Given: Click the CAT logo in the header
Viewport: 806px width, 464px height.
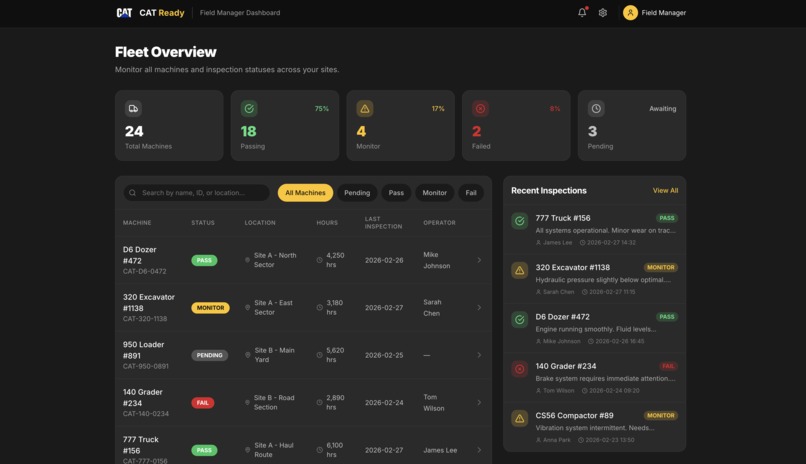Looking at the screenshot, I should coord(124,12).
